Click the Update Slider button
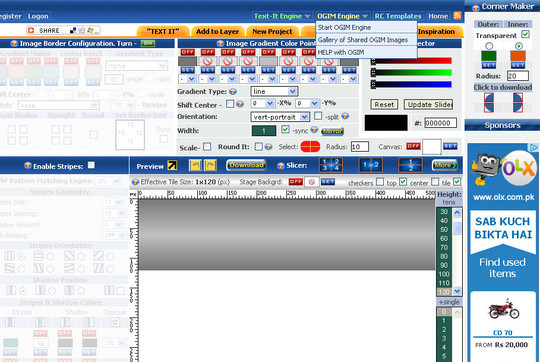The width and height of the screenshot is (540, 362). pos(428,104)
